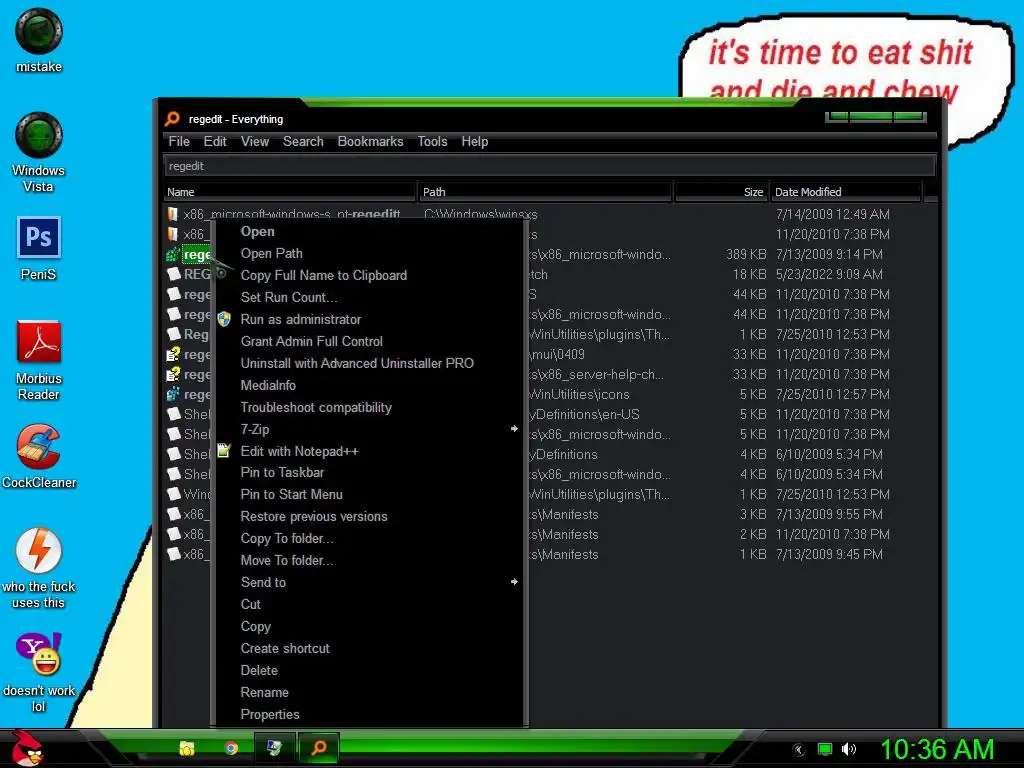
Task: Choose Copy in context menu
Action: coord(255,627)
